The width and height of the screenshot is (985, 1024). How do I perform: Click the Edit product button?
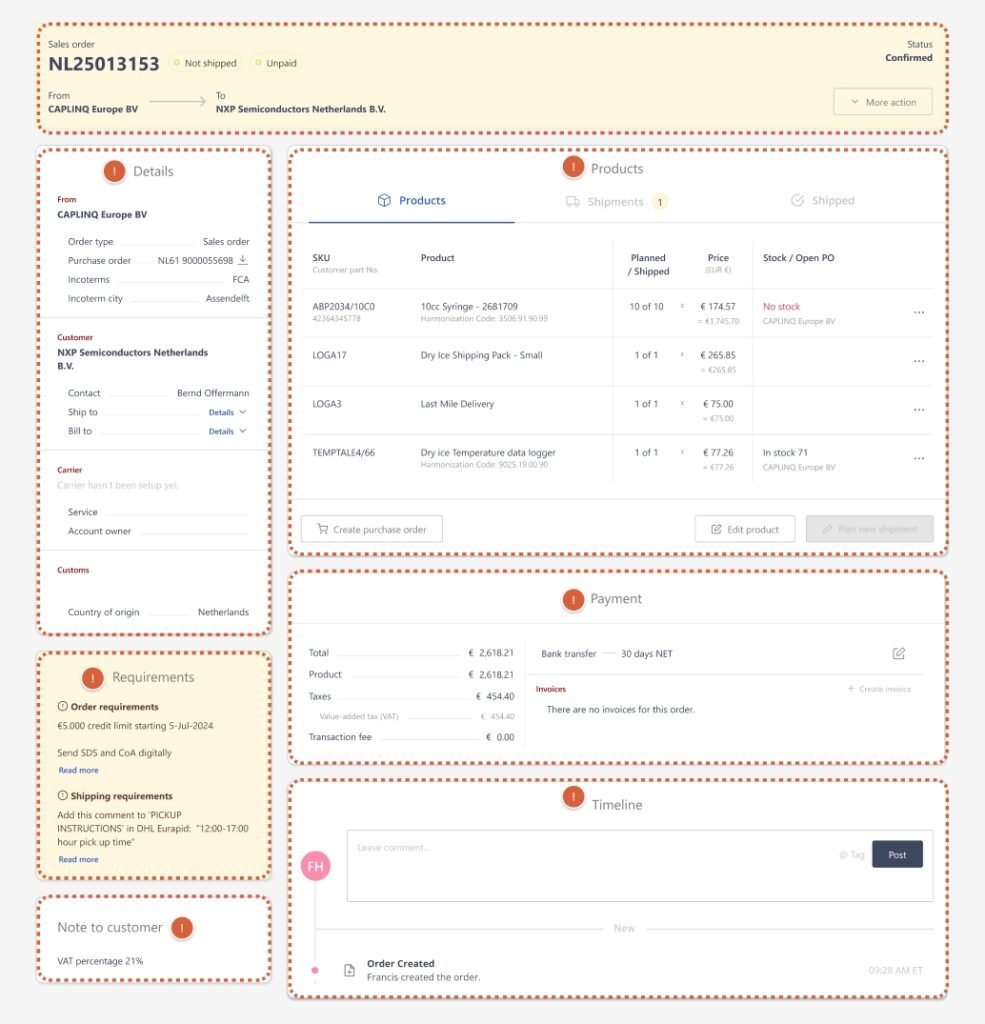pyautogui.click(x=744, y=529)
